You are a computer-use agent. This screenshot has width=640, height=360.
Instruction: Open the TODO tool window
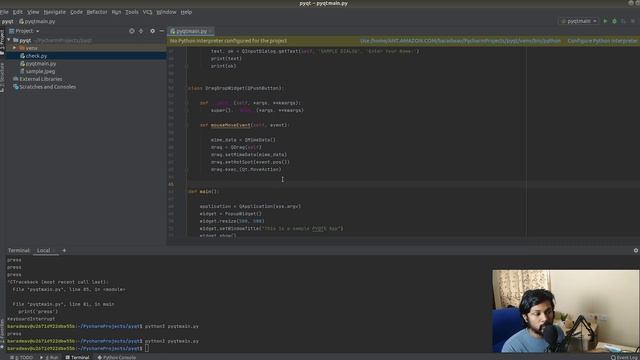(x=22, y=357)
